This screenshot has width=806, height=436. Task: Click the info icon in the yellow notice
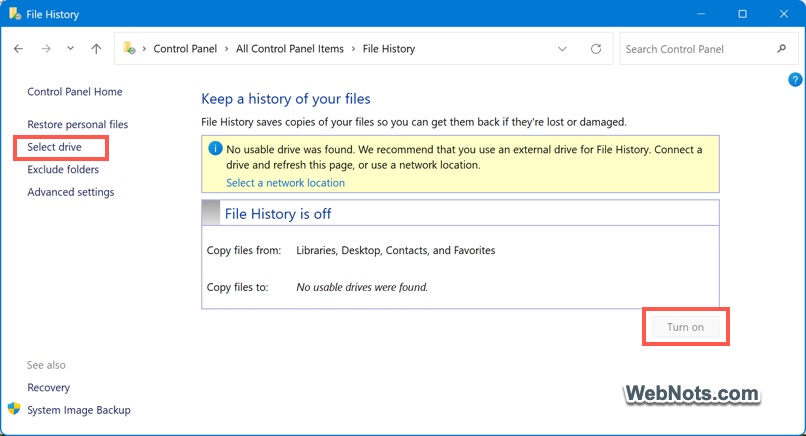(x=215, y=149)
